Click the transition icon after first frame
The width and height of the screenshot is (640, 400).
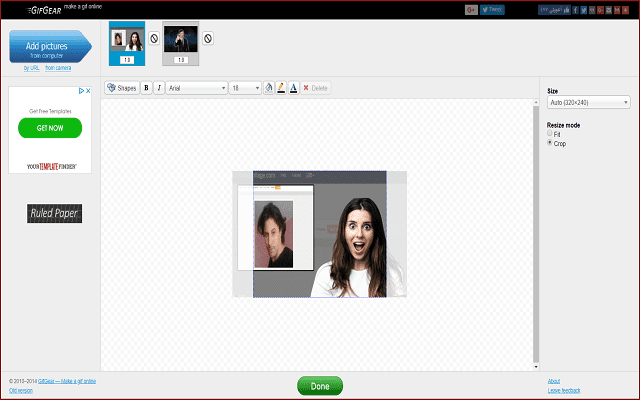[x=154, y=39]
